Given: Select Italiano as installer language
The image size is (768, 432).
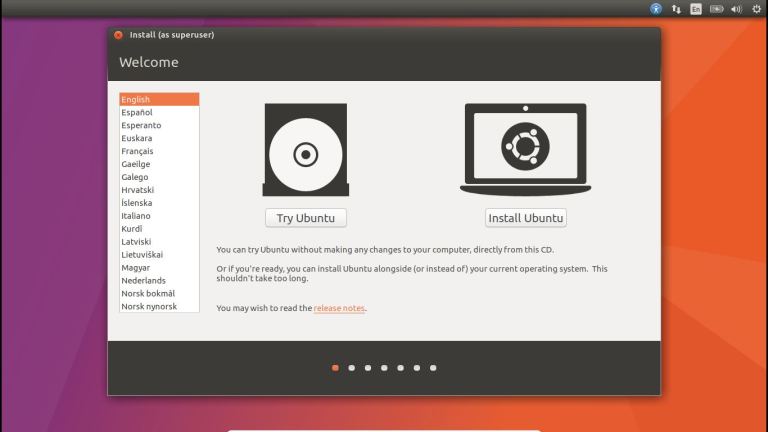Looking at the screenshot, I should 159,216.
